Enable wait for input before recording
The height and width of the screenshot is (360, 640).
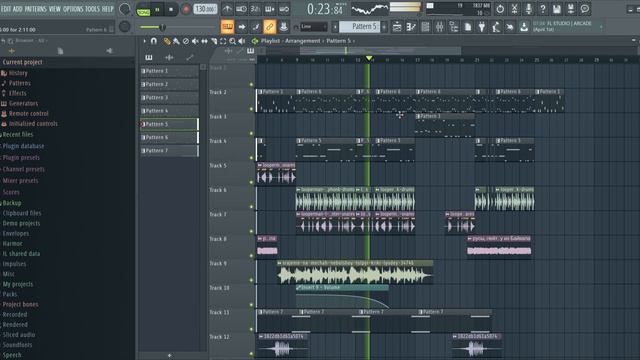pos(241,9)
